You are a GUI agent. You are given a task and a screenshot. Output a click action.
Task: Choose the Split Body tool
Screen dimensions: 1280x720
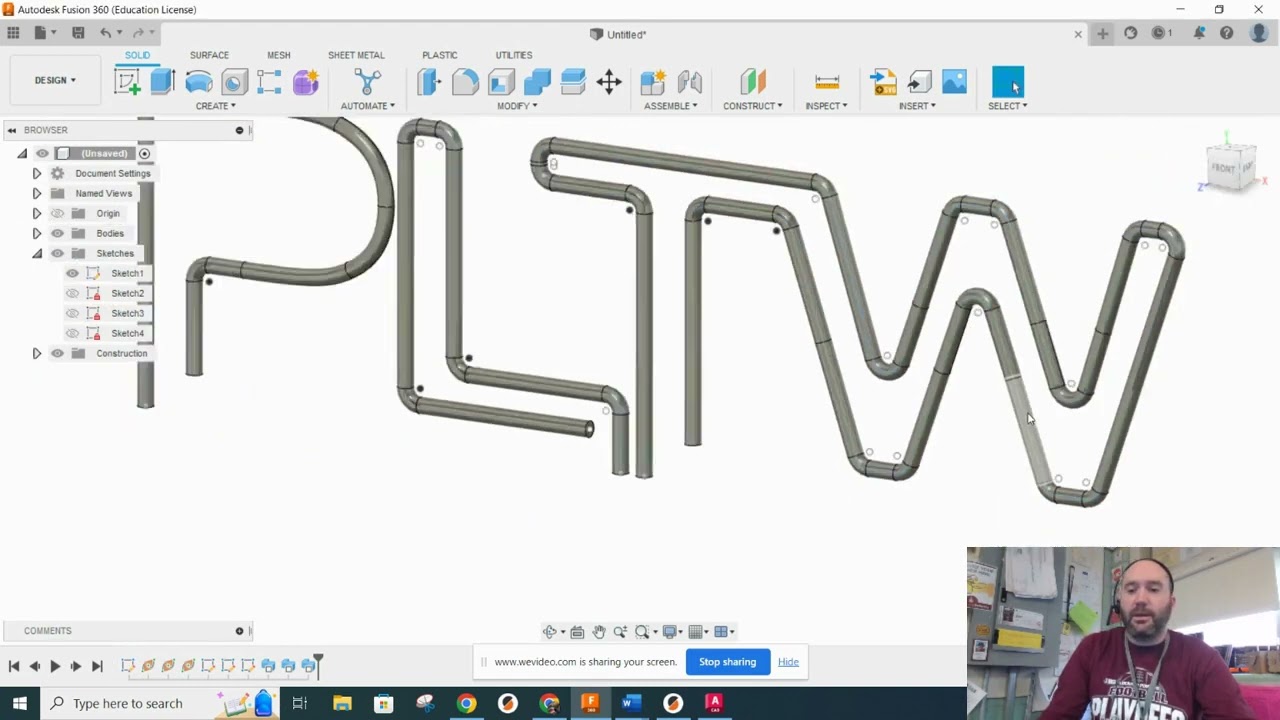coord(573,82)
